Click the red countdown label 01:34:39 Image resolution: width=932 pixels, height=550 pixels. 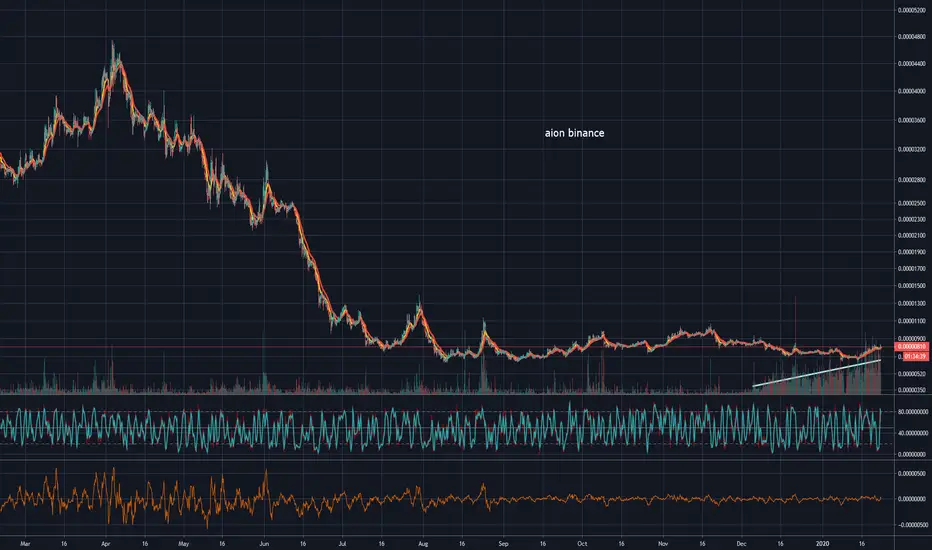click(x=915, y=357)
